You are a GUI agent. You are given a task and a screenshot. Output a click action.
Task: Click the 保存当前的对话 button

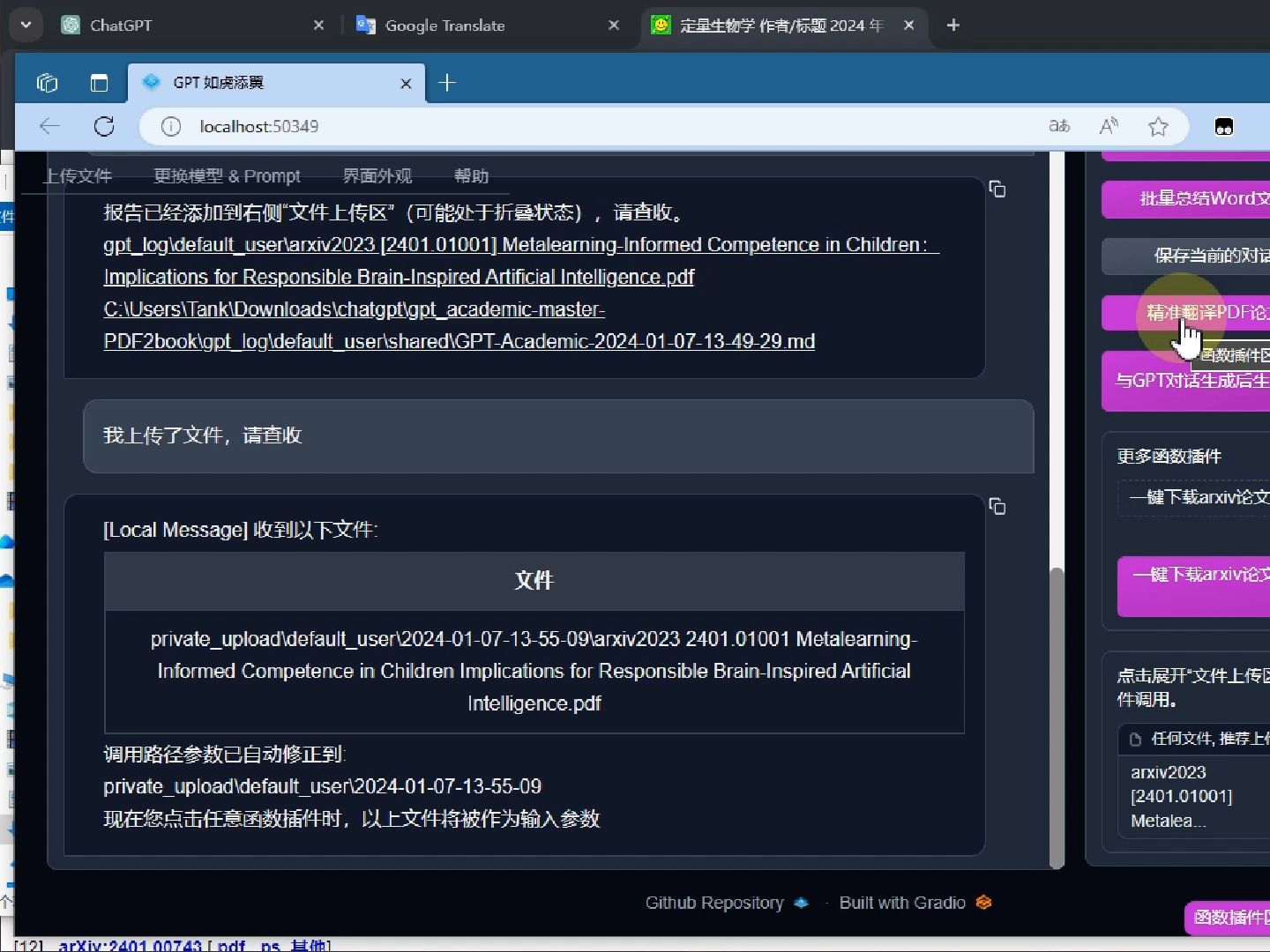[1185, 256]
